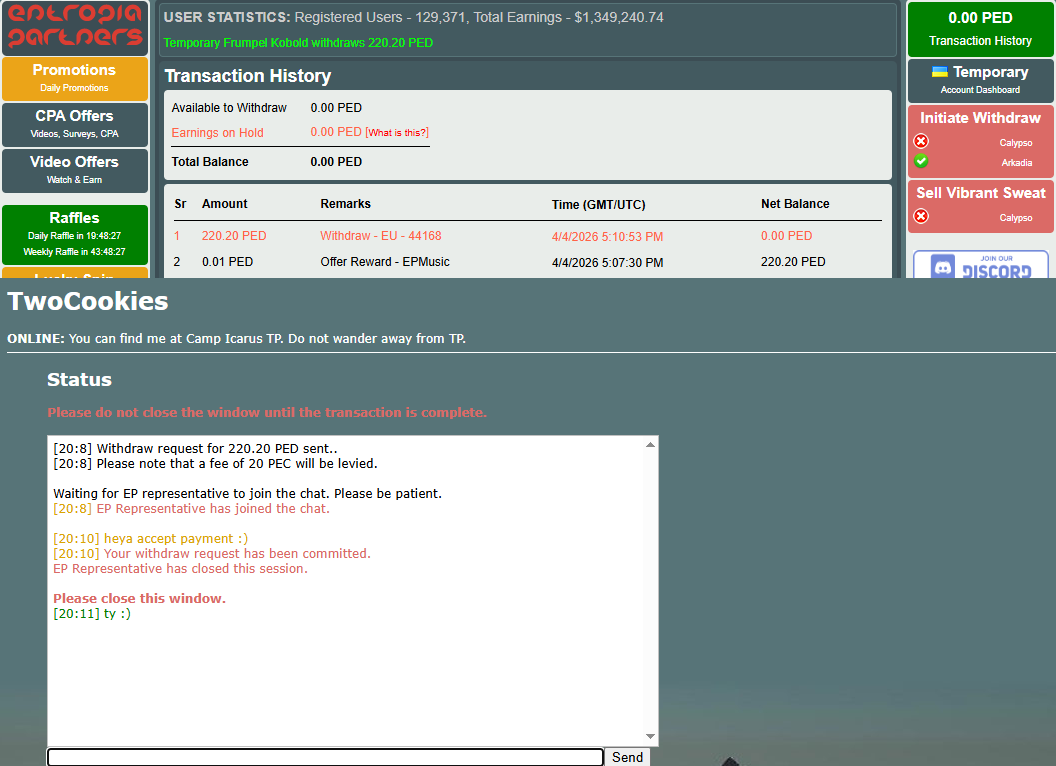This screenshot has width=1056, height=766.
Task: Open the 0.00 PED Transaction History button
Action: pyautogui.click(x=980, y=29)
